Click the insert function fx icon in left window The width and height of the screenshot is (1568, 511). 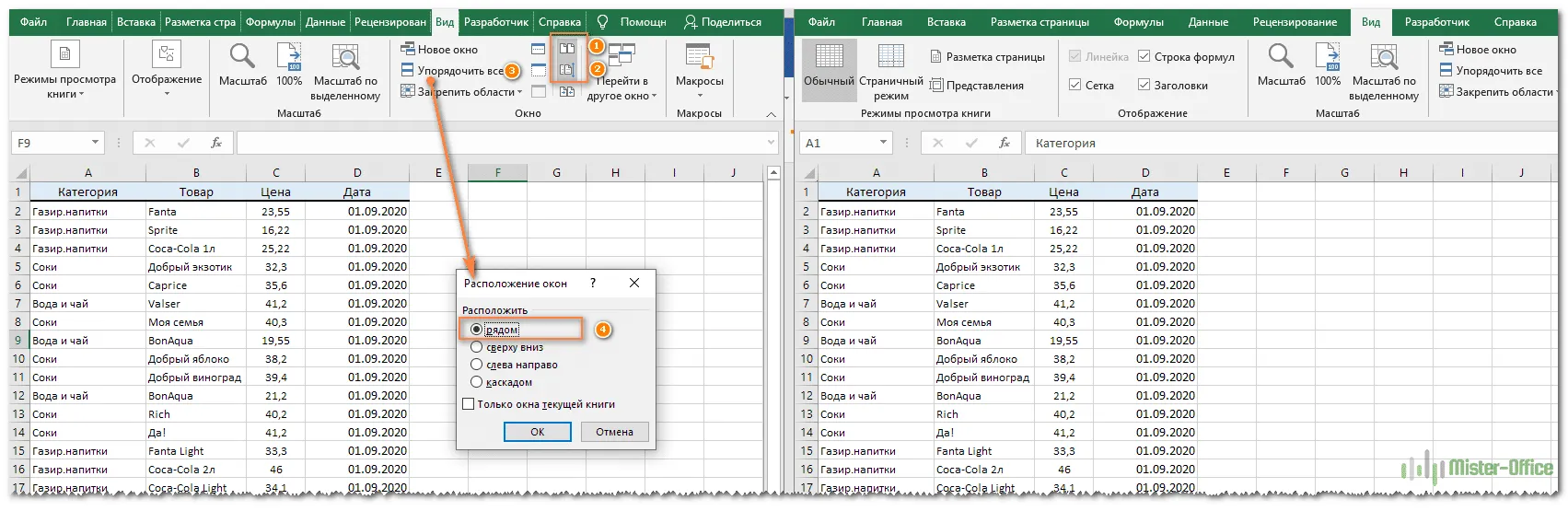(x=216, y=143)
